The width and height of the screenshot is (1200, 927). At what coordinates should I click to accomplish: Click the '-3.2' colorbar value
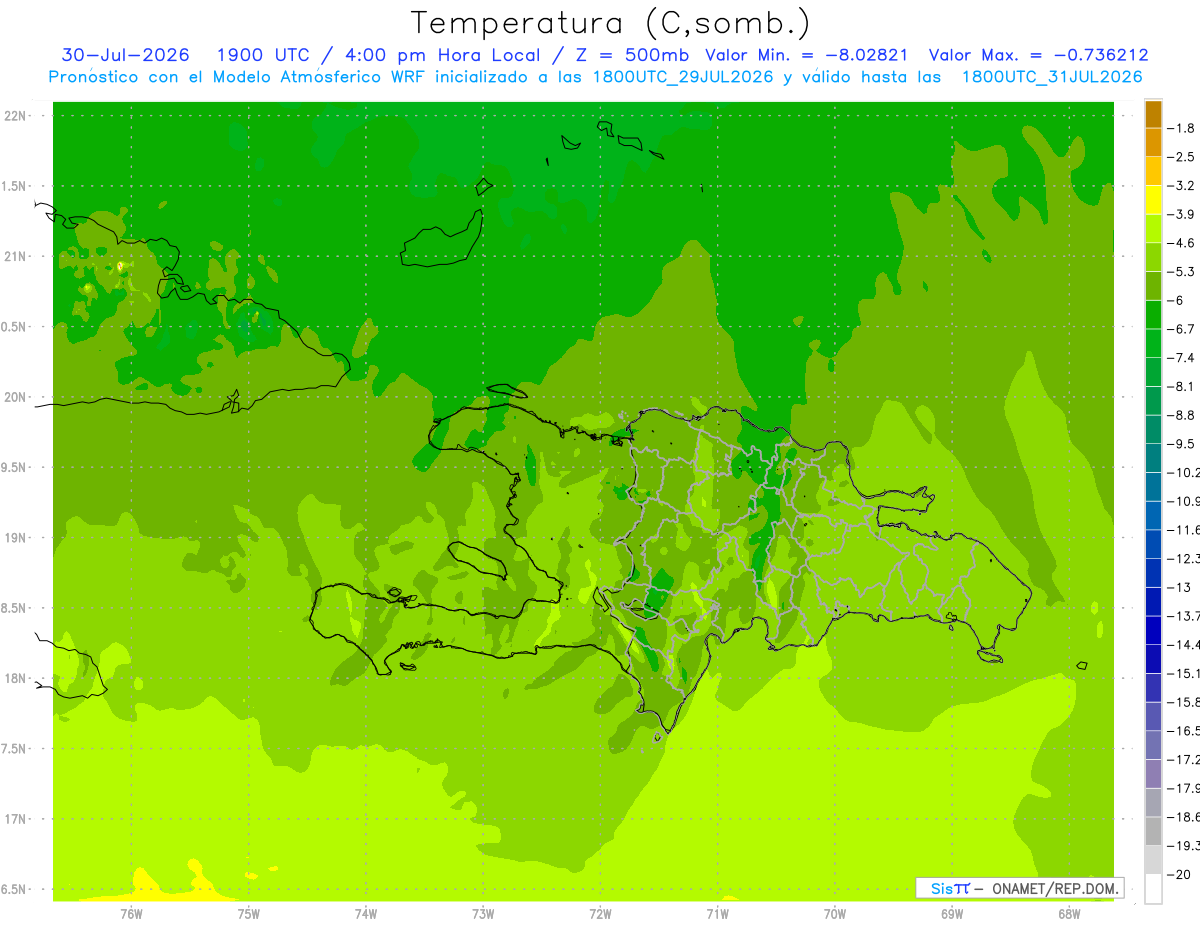pyautogui.click(x=1183, y=186)
